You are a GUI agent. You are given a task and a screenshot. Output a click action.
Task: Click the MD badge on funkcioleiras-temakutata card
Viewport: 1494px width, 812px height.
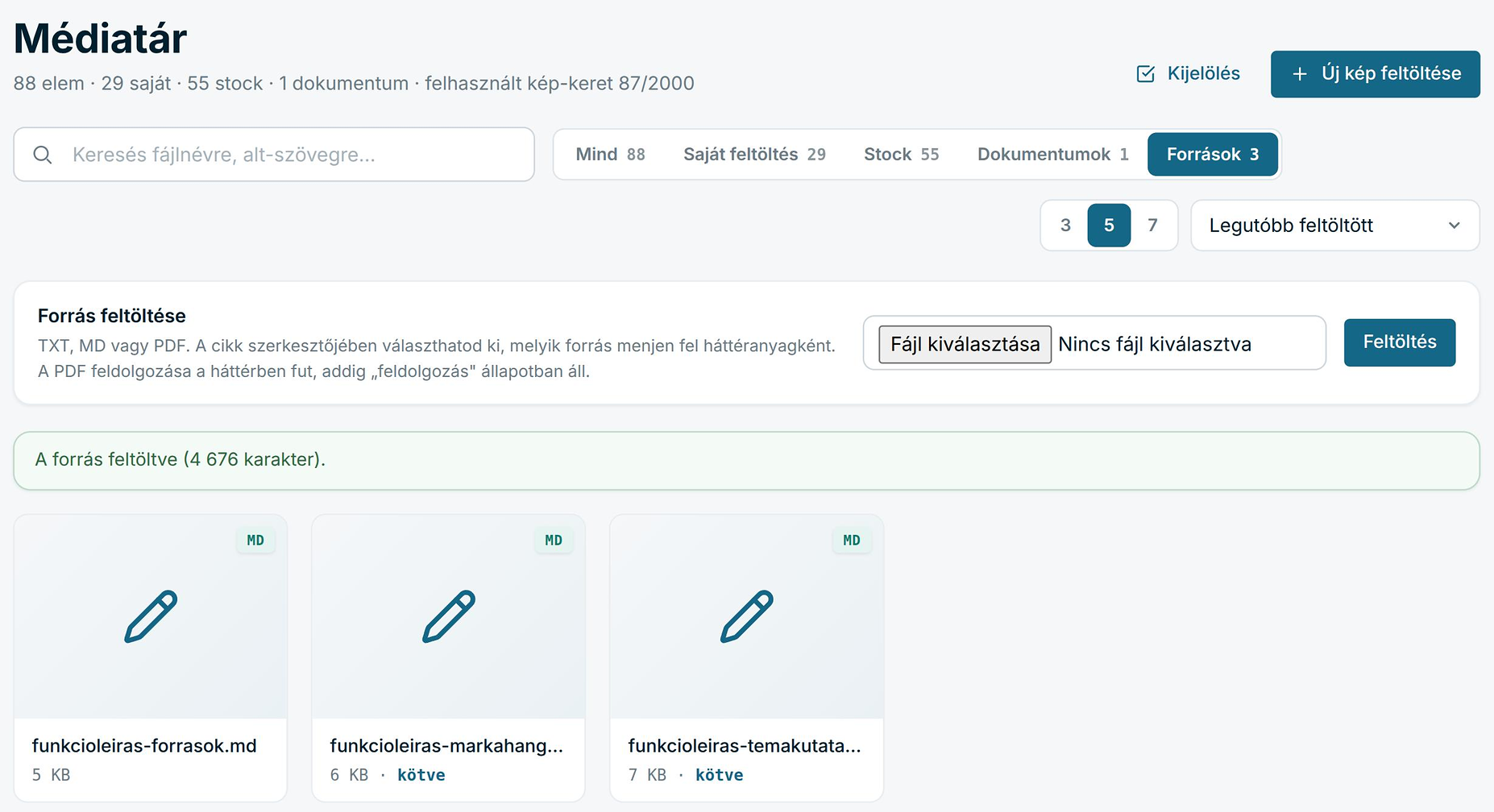(852, 541)
